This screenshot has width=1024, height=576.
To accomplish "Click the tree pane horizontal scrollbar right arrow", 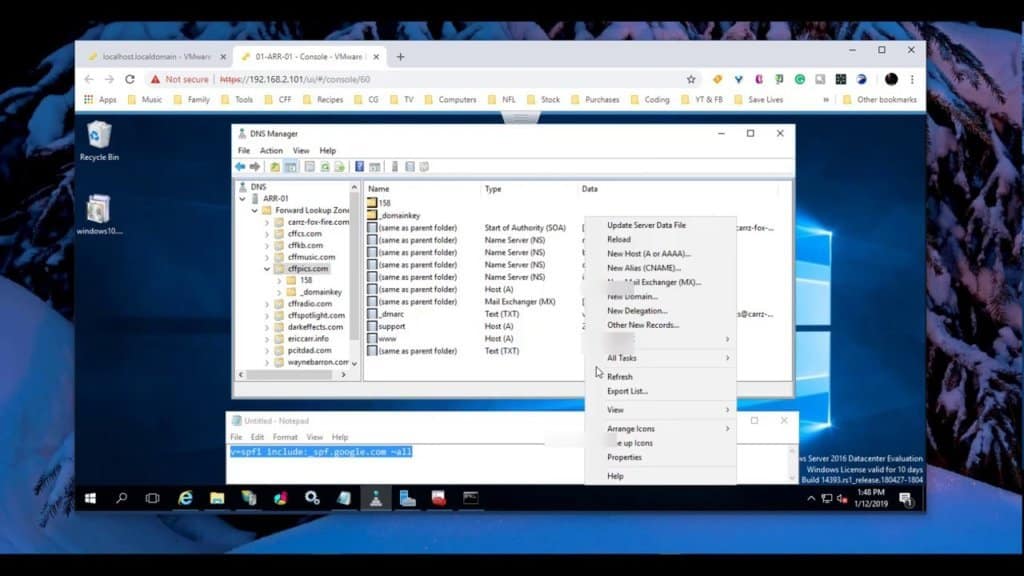I will pyautogui.click(x=344, y=375).
